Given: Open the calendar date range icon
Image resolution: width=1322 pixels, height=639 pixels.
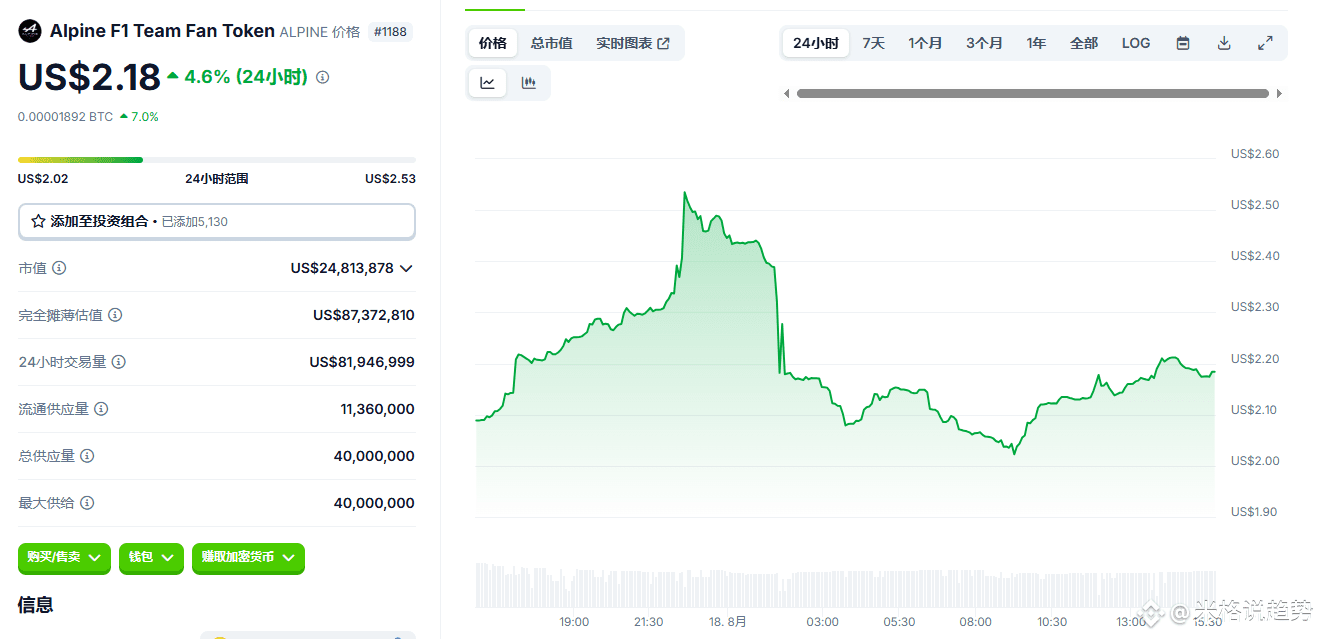Looking at the screenshot, I should coord(1183,43).
